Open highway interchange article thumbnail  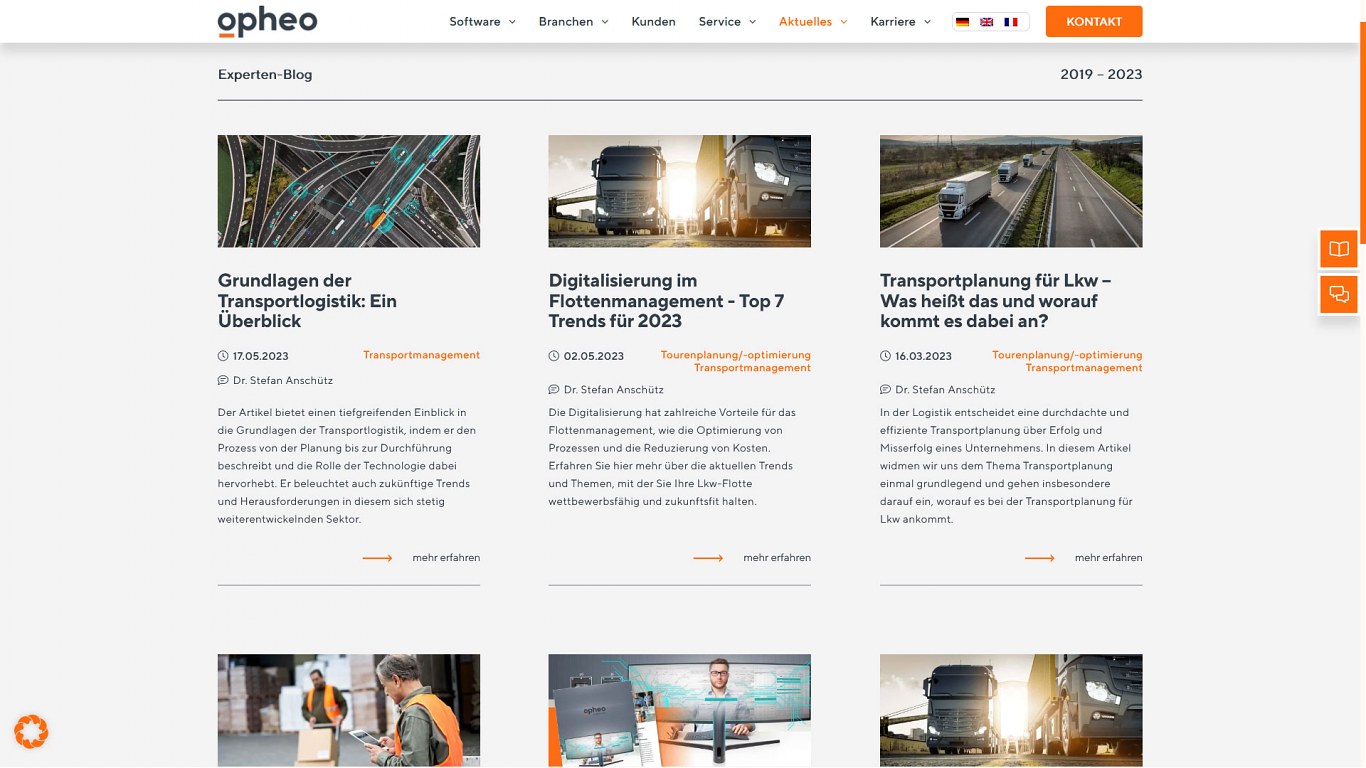(x=349, y=191)
